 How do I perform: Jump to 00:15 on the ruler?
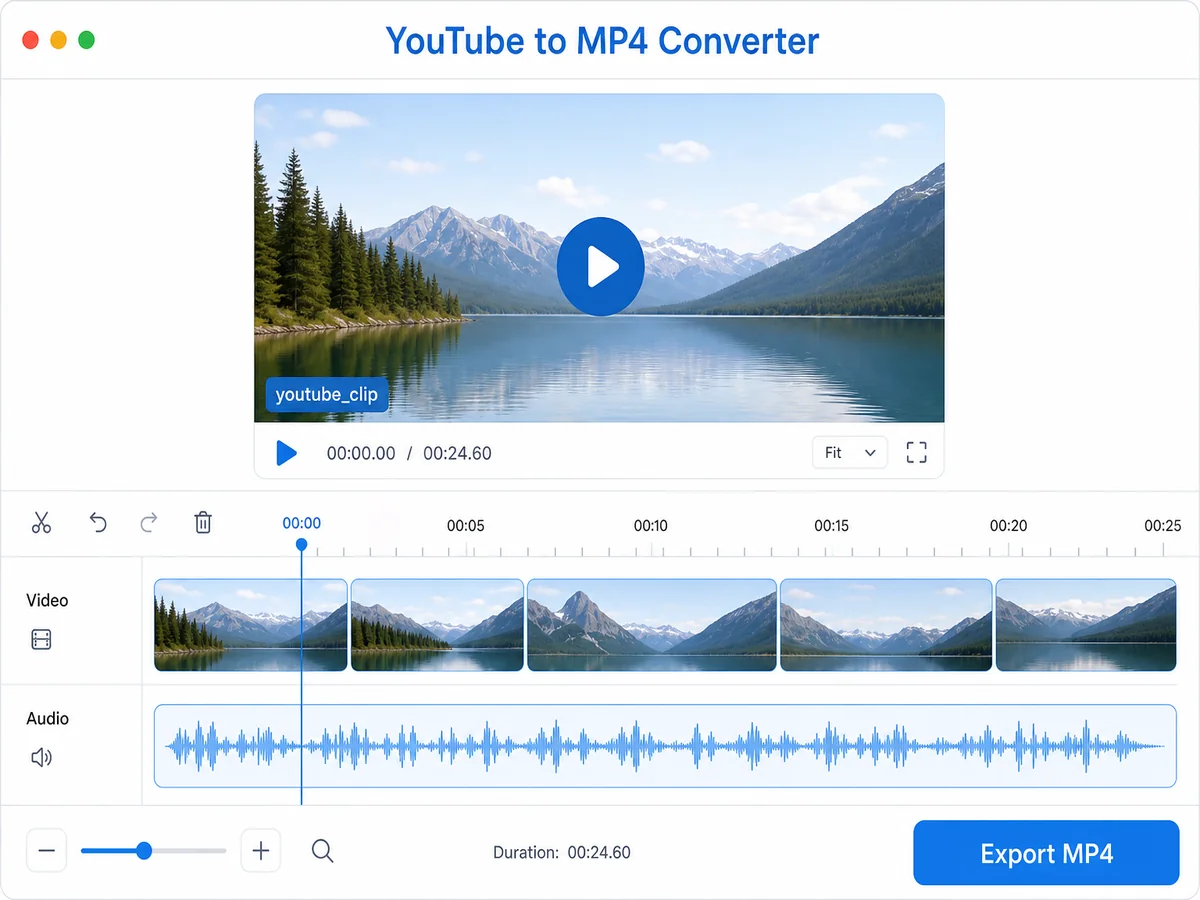click(831, 525)
